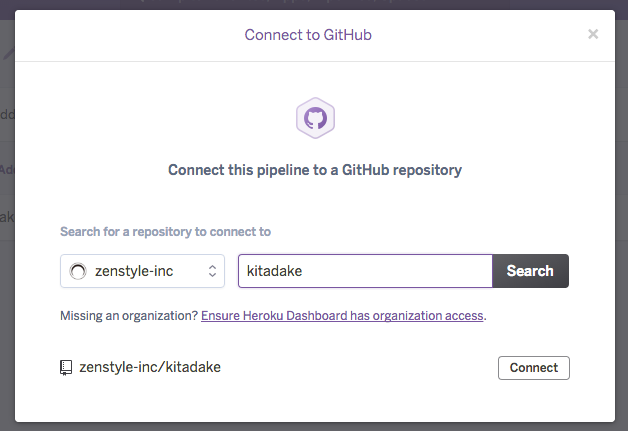Image resolution: width=628 pixels, height=431 pixels.
Task: Click the "Connect this pipeline" heading
Action: tap(315, 170)
